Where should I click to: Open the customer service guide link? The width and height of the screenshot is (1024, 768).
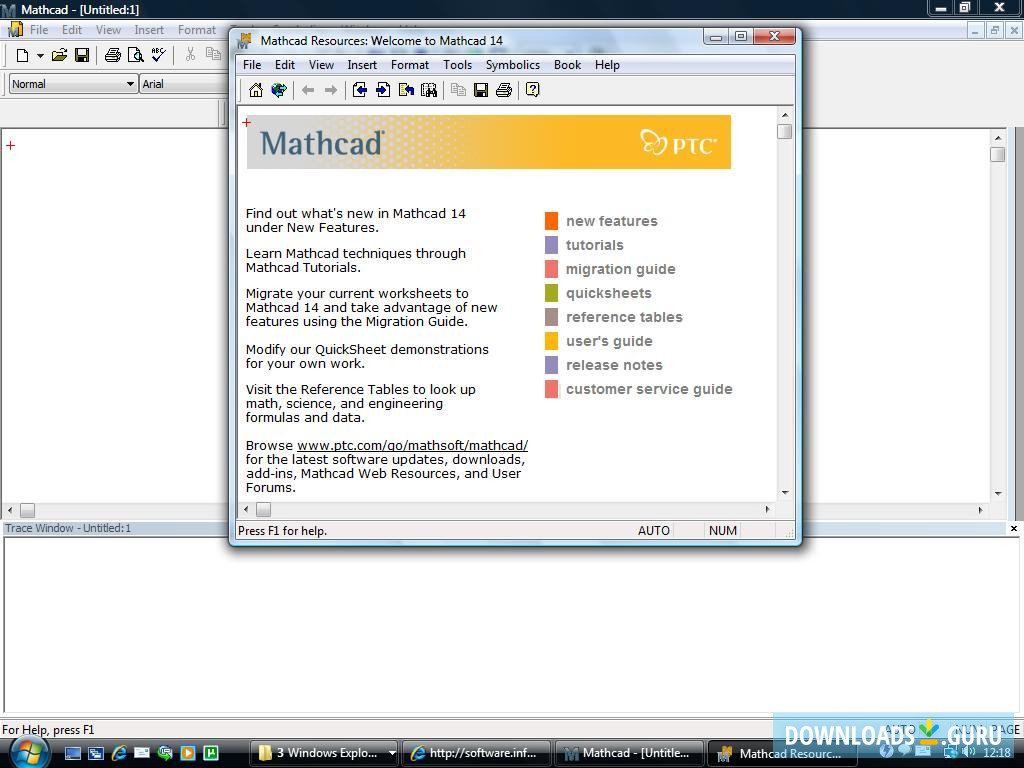pyautogui.click(x=648, y=389)
